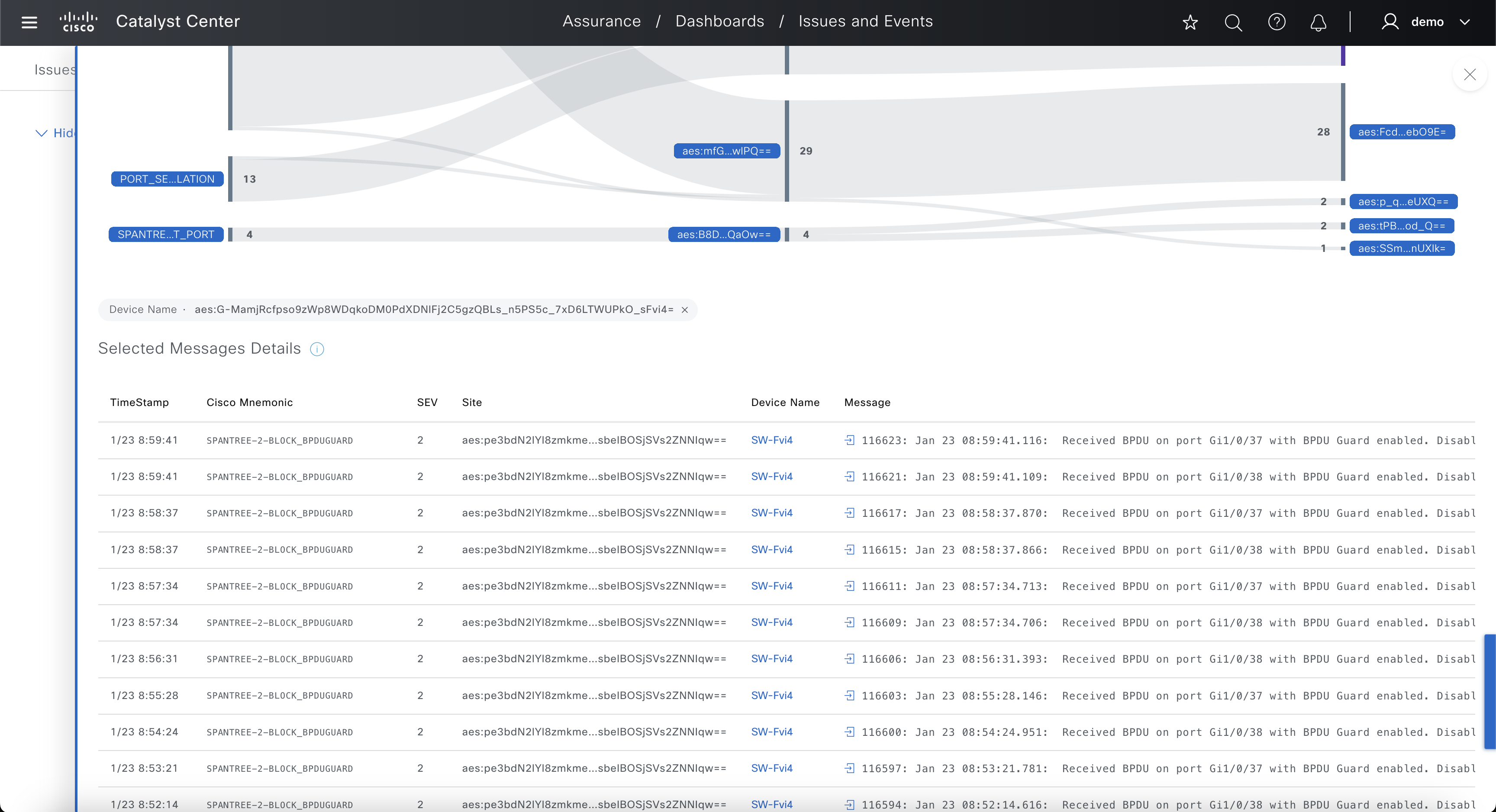Viewport: 1496px width, 812px height.
Task: Go to Dashboards breadcrumb
Action: coord(719,22)
